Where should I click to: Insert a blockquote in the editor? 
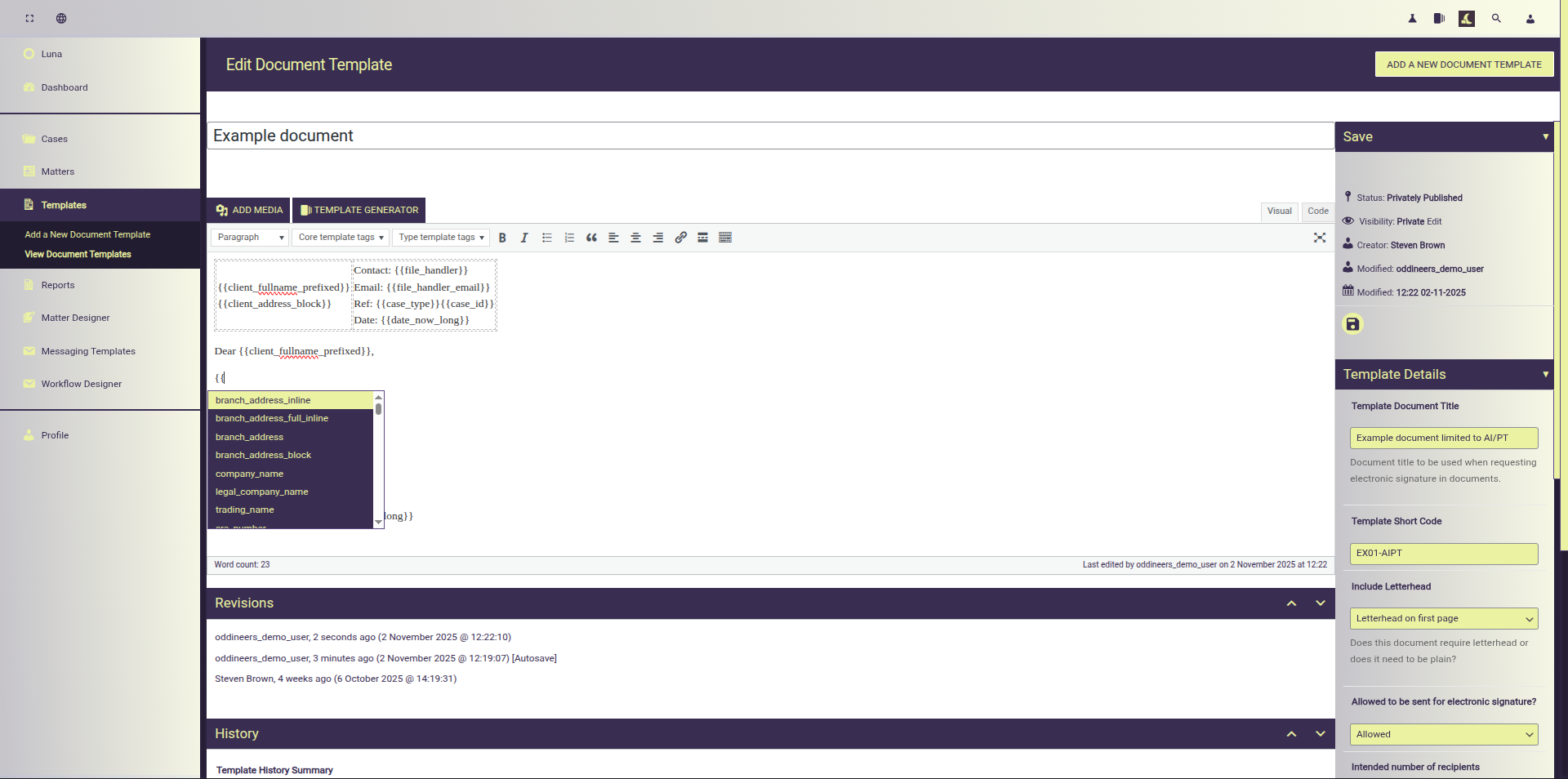click(591, 238)
